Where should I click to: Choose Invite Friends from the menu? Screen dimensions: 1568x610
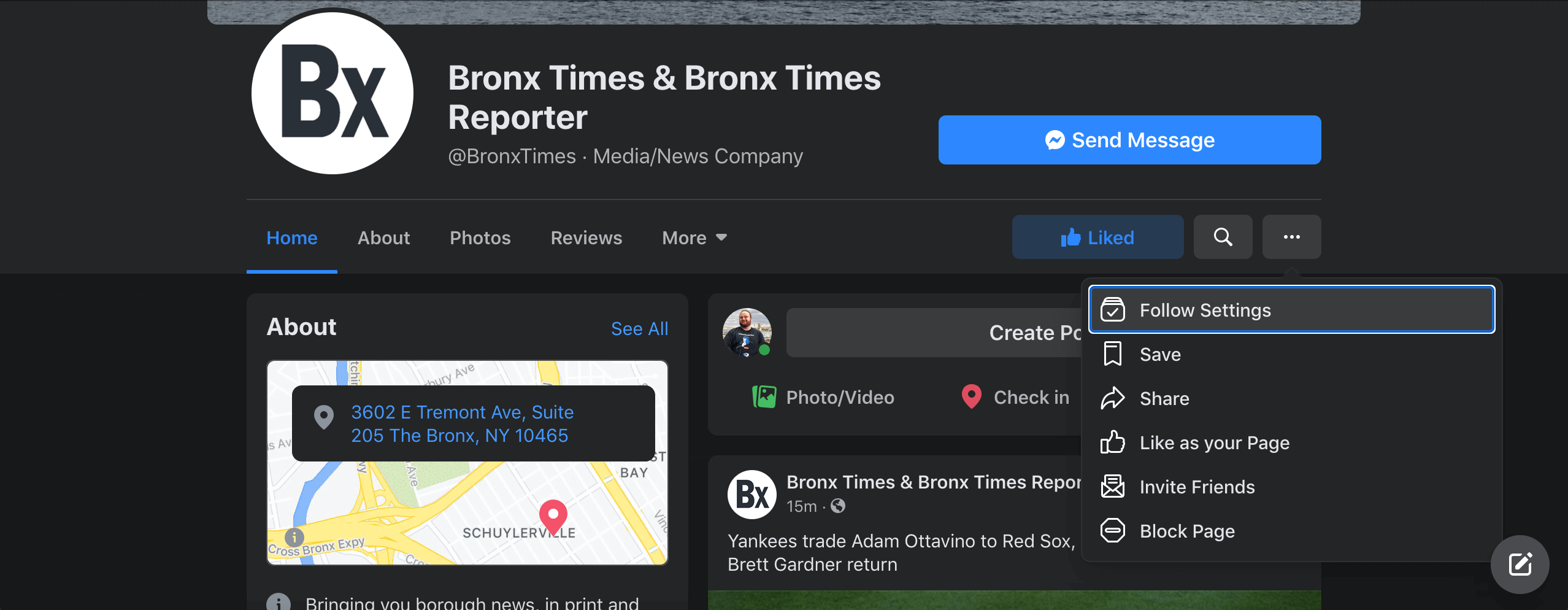[1197, 487]
